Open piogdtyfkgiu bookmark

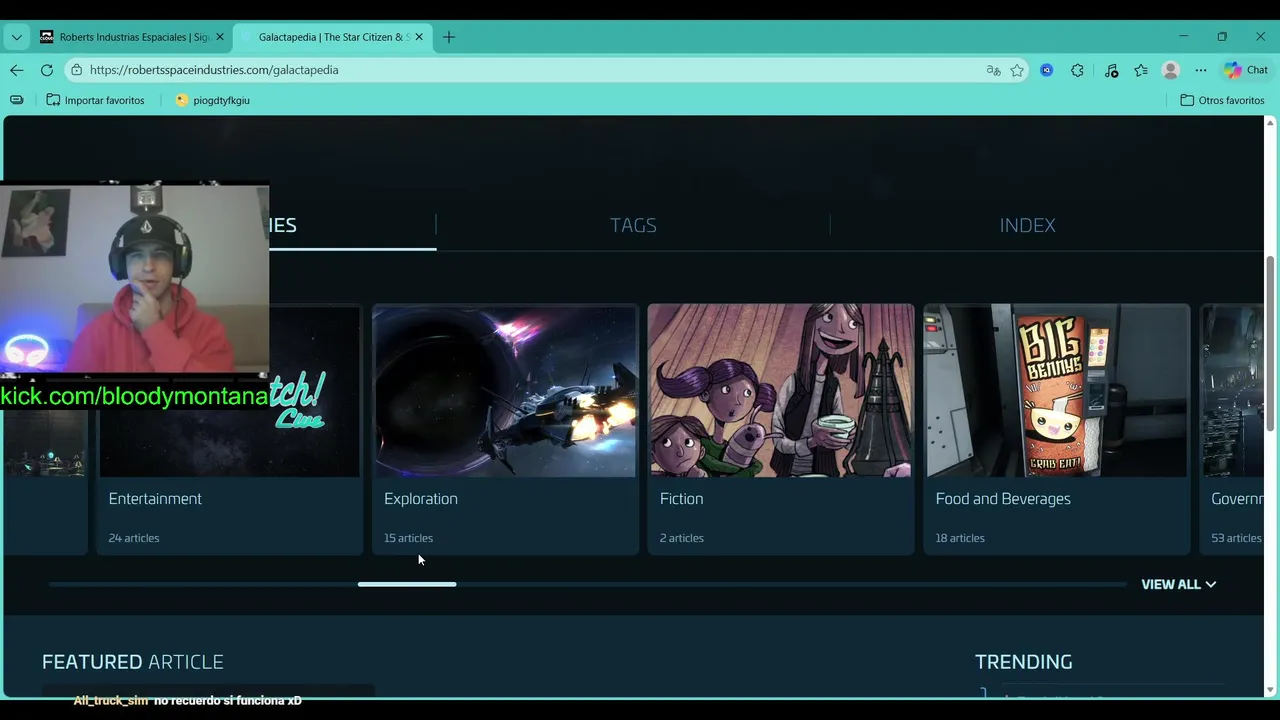pyautogui.click(x=212, y=100)
